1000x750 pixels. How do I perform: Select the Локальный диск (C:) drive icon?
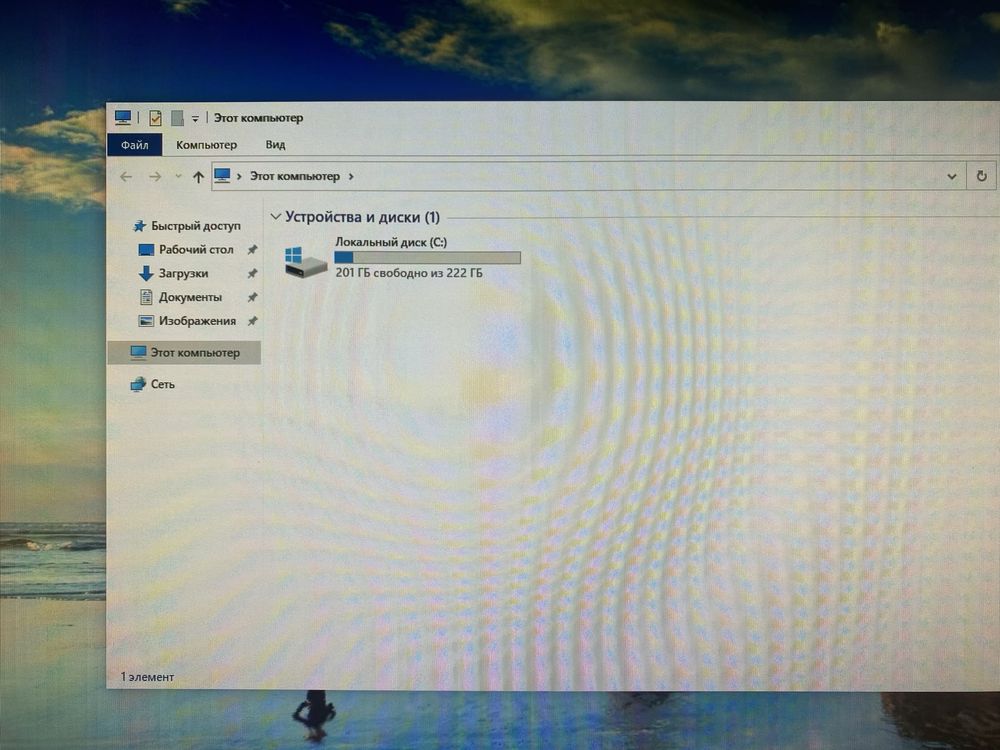305,261
